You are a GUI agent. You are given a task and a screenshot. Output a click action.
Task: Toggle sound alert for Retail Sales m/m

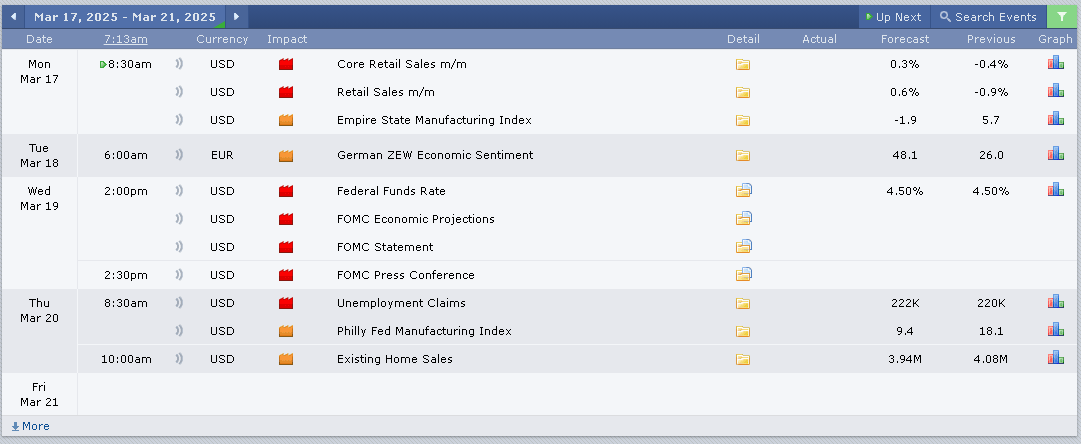180,92
